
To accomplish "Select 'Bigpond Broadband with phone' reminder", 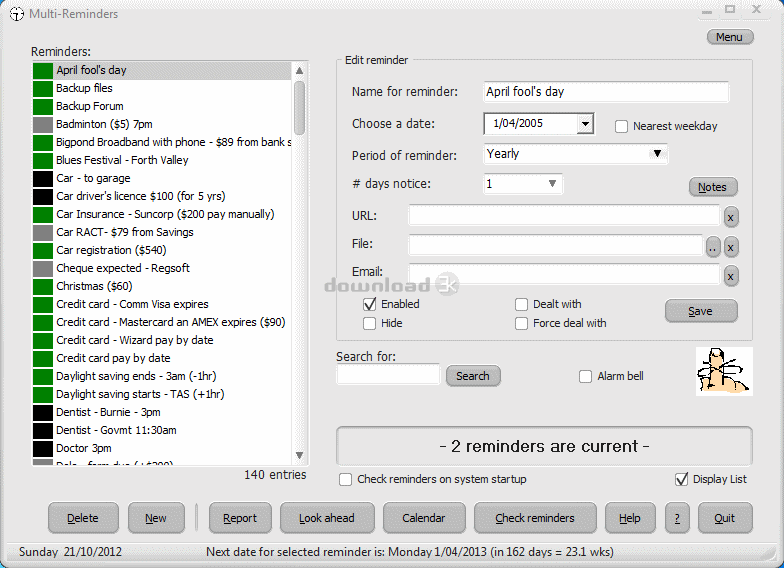I will 162,142.
